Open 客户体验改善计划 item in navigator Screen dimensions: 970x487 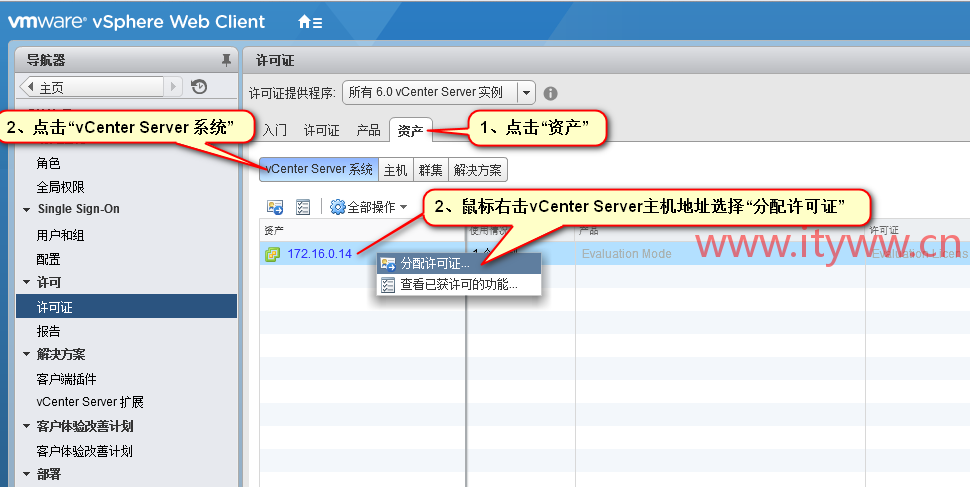[85, 451]
